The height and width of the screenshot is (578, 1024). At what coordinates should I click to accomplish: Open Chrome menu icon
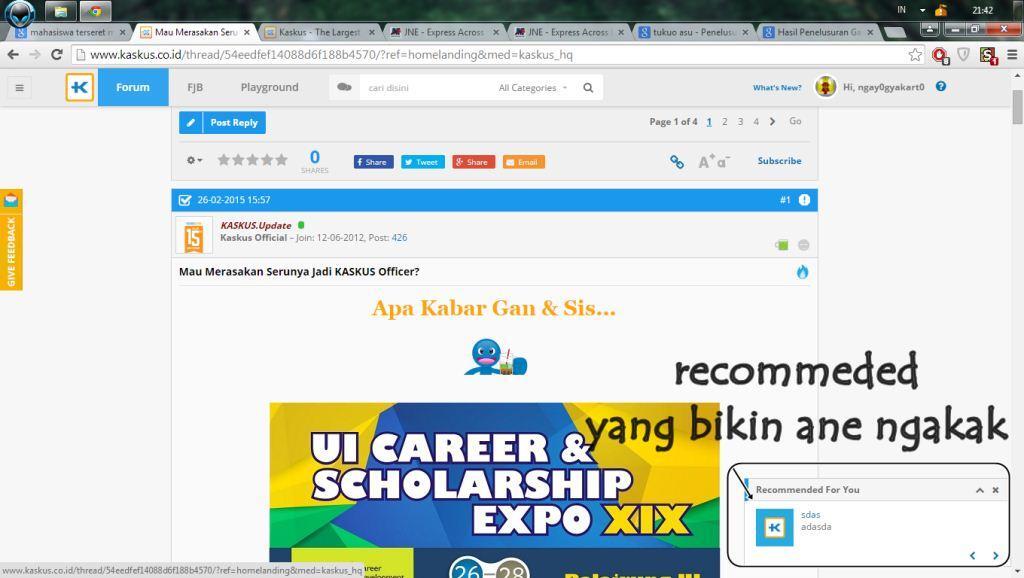(x=1012, y=55)
